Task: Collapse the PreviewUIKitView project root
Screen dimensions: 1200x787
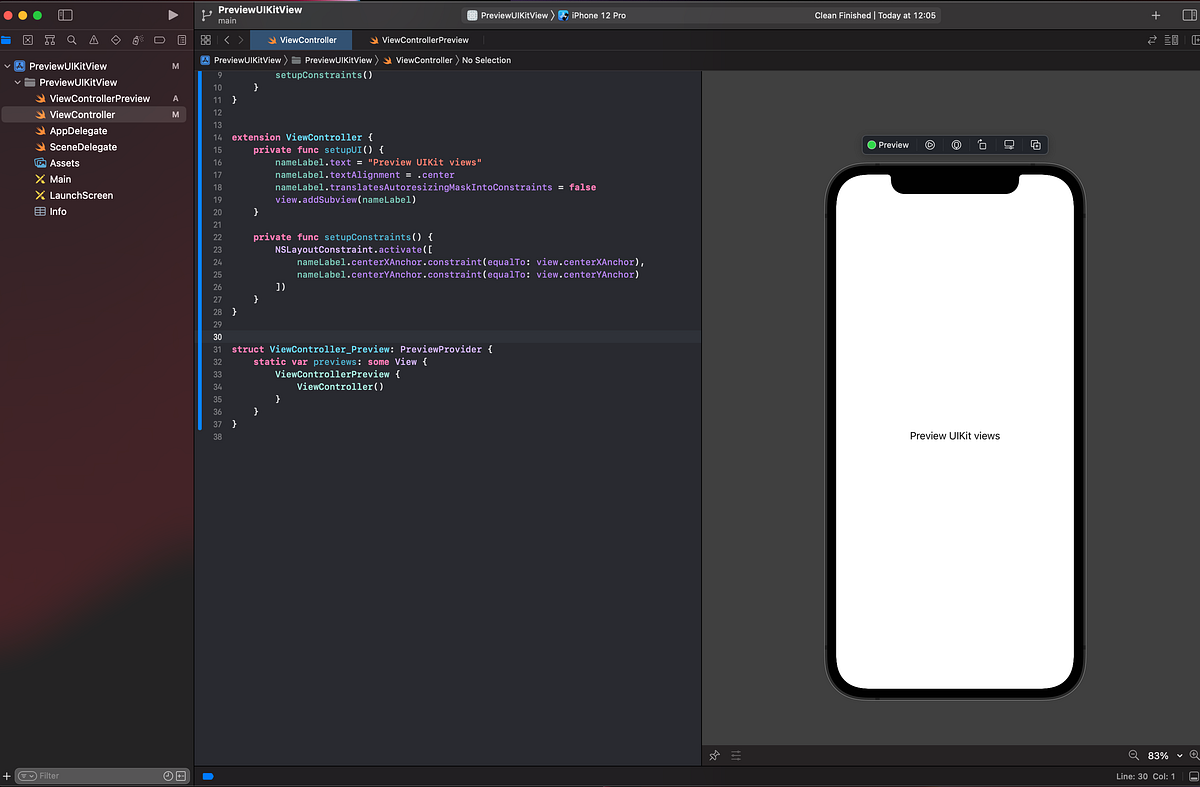Action: (x=8, y=66)
